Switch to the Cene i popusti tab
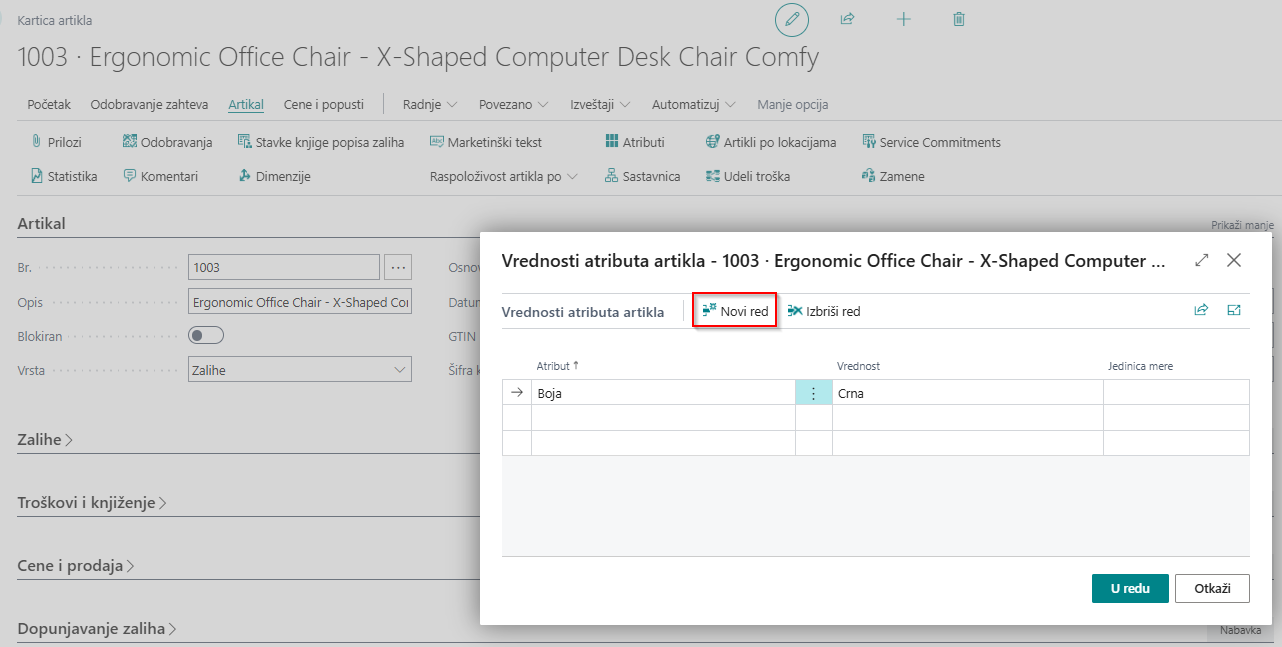The height and width of the screenshot is (647, 1282). tap(322, 104)
